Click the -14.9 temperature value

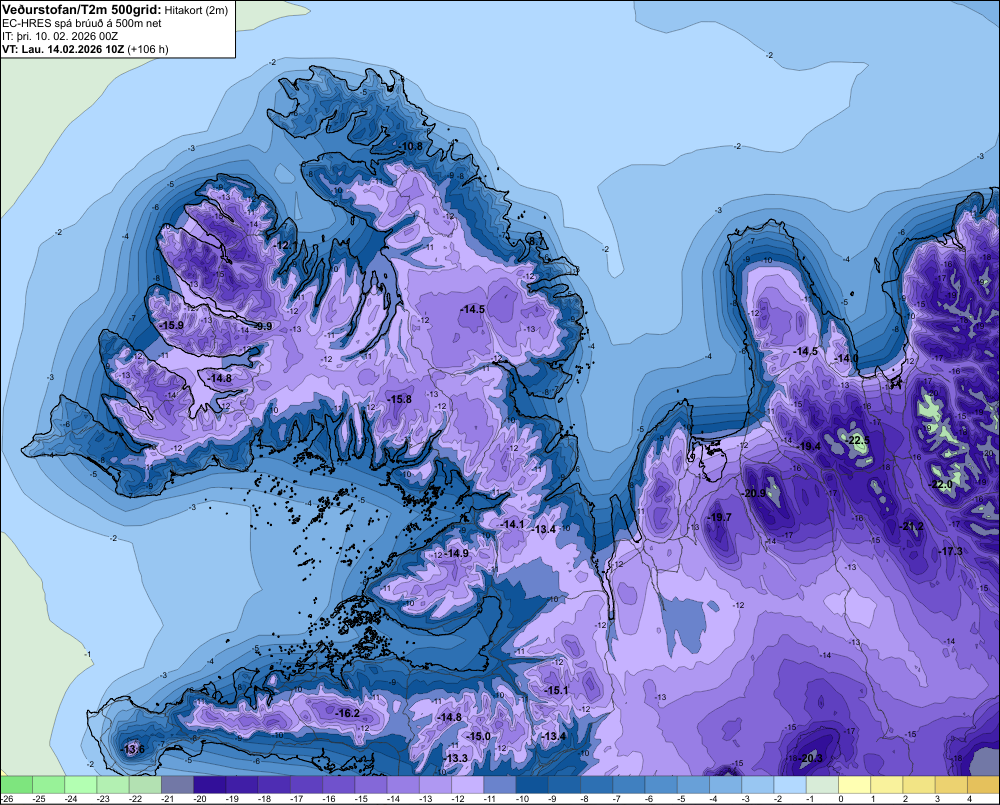457,553
